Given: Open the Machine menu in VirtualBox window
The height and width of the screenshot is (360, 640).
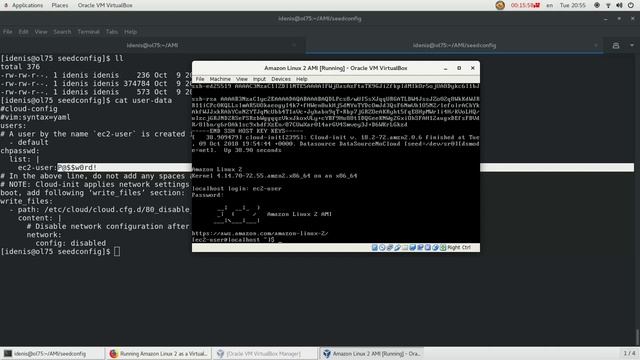Looking at the screenshot, I should (x=220, y=79).
